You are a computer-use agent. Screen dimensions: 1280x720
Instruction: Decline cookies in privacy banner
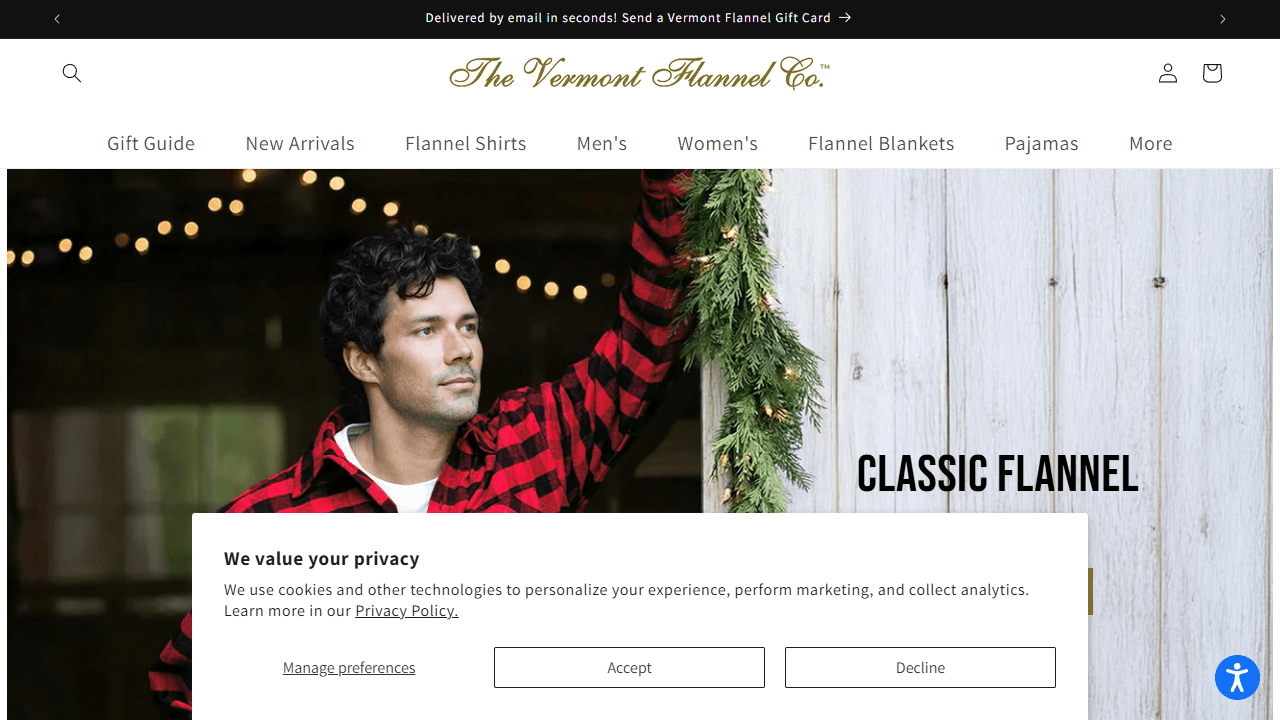coord(920,667)
